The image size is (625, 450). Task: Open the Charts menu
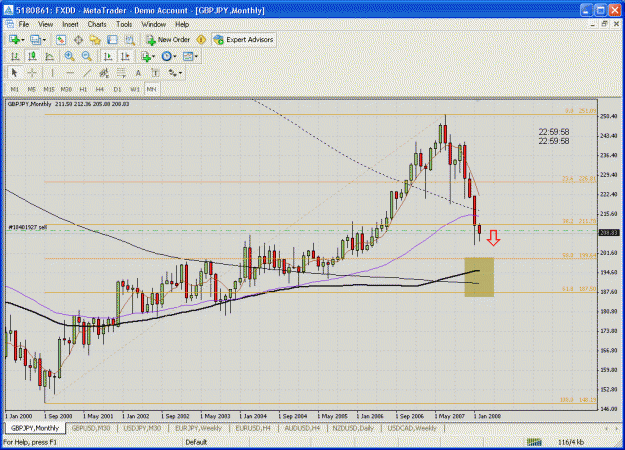[97, 24]
